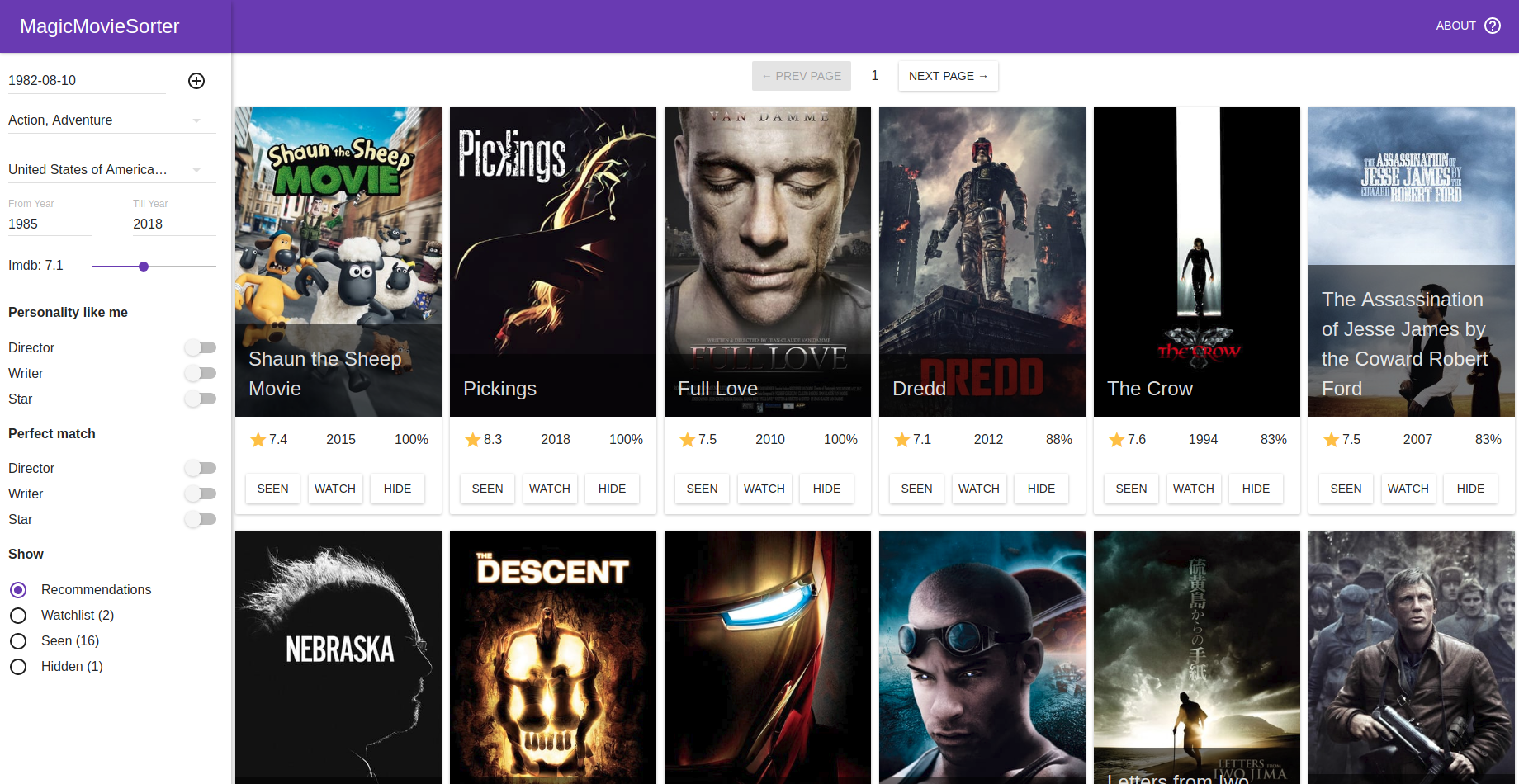The width and height of the screenshot is (1519, 784).
Task: Click the star rating icon for Dredd
Action: (901, 440)
